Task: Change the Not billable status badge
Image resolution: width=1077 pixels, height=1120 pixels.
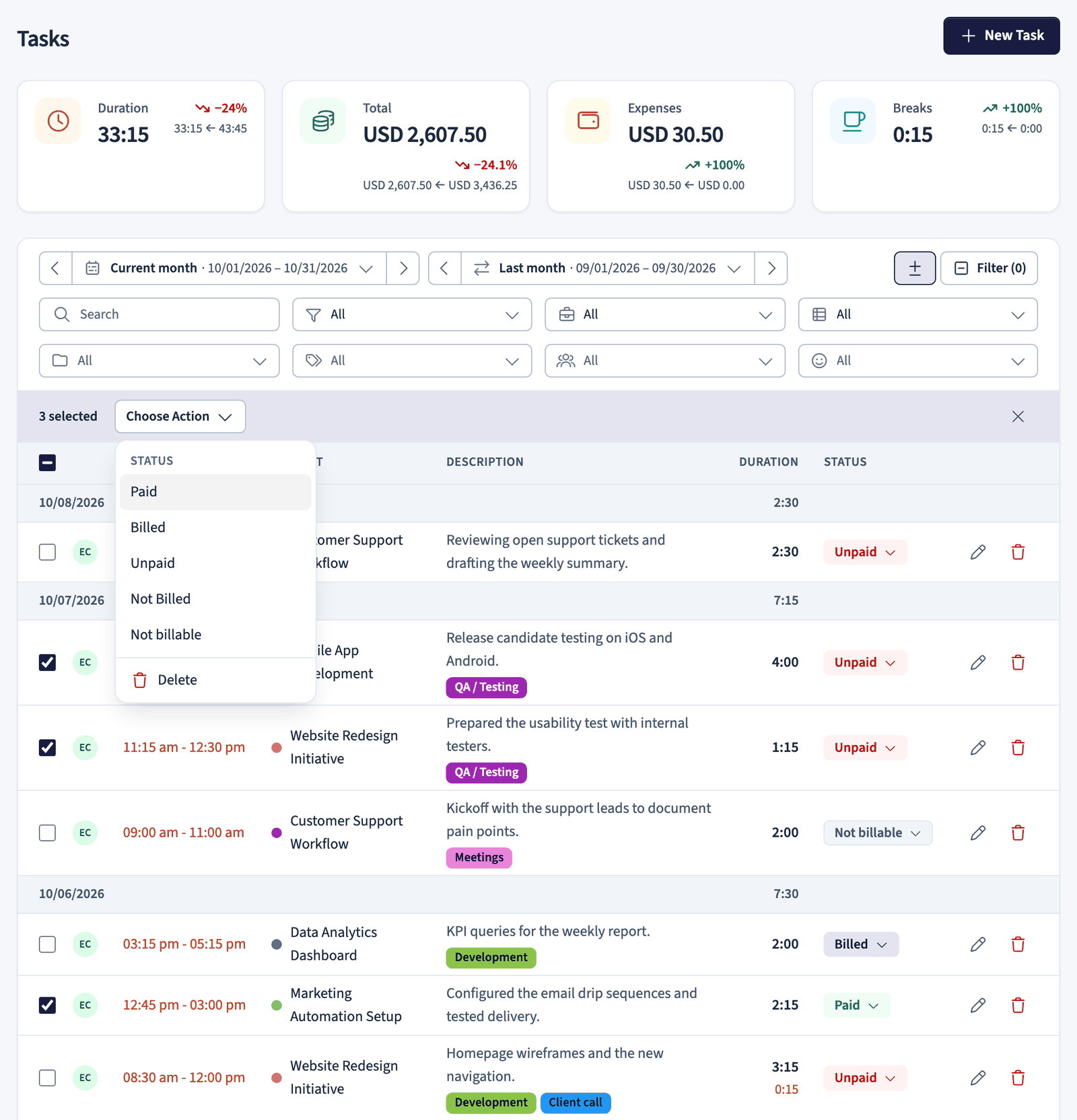Action: pyautogui.click(x=878, y=833)
